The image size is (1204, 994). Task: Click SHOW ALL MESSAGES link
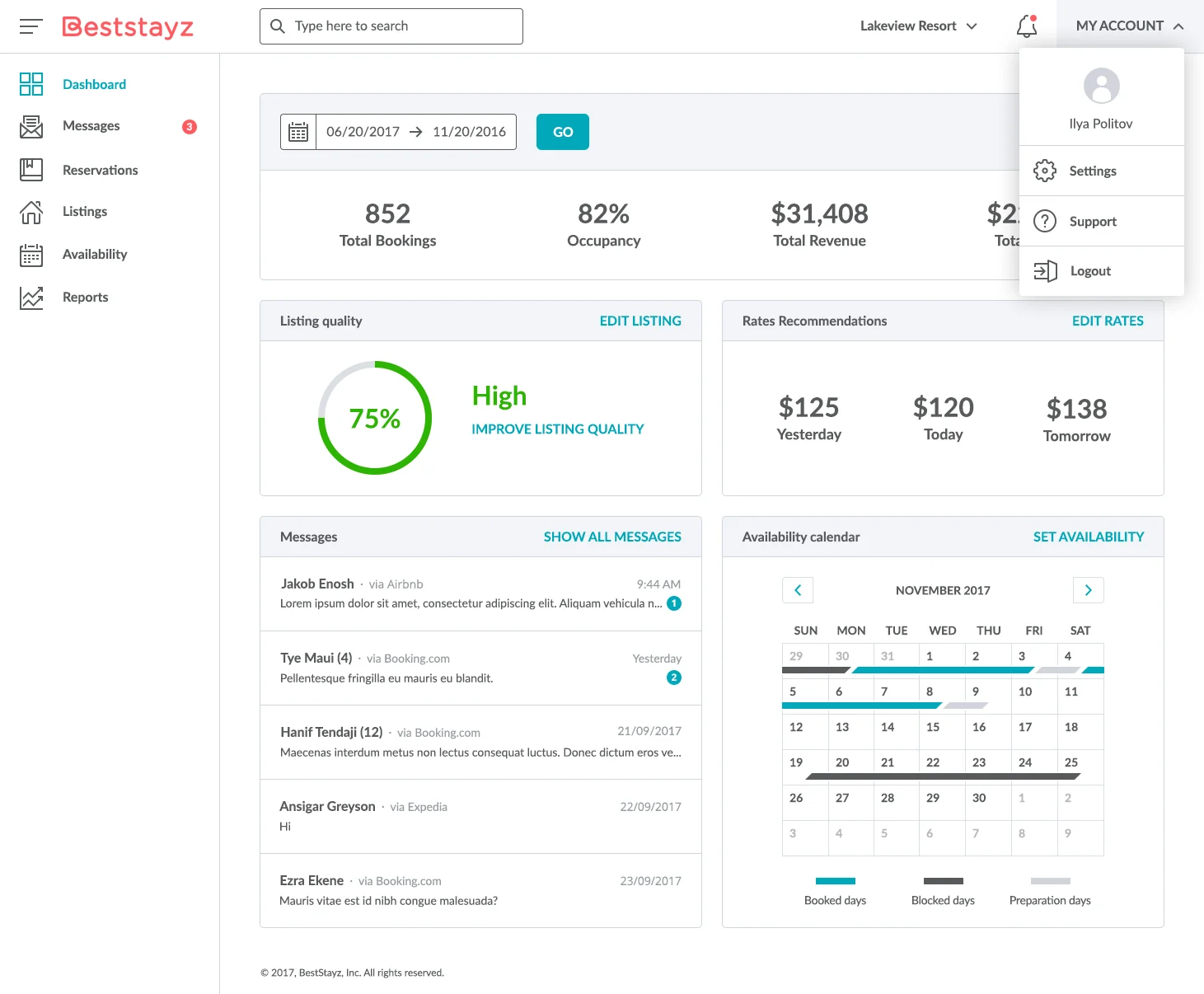point(611,537)
